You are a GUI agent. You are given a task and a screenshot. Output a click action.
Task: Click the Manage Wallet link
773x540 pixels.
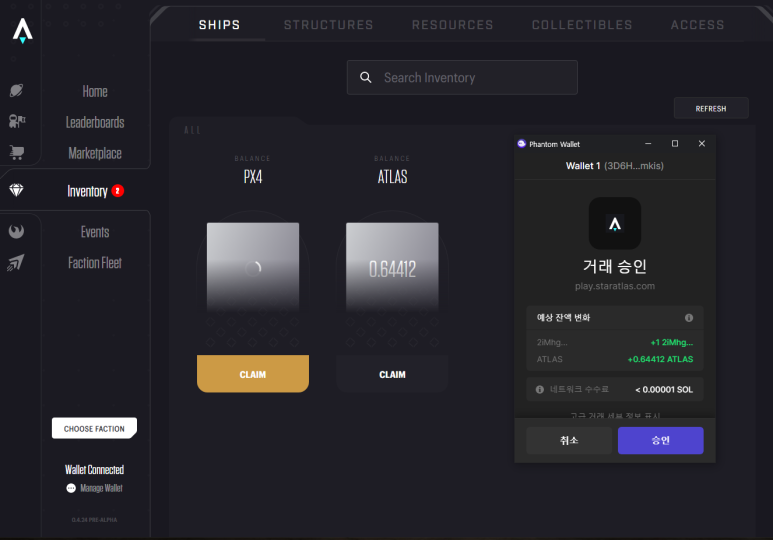coord(101,488)
